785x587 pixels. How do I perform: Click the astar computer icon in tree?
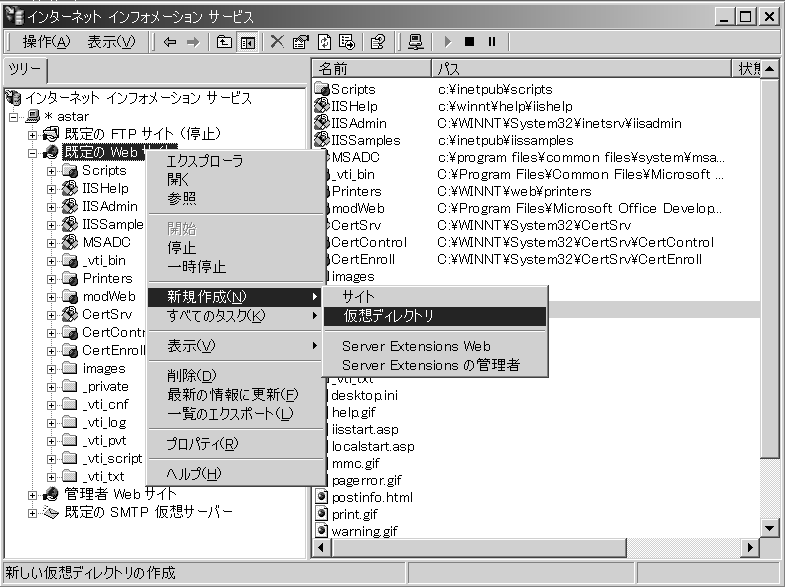pyautogui.click(x=33, y=116)
